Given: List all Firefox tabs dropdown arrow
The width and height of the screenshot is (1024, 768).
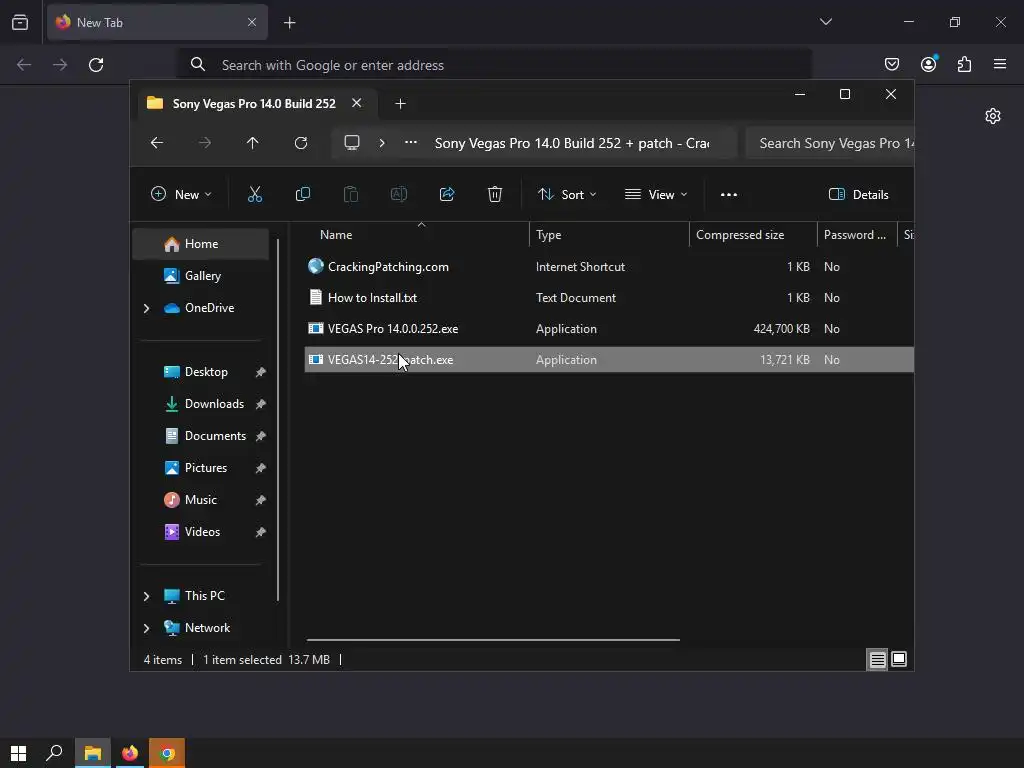Looking at the screenshot, I should pos(826,22).
